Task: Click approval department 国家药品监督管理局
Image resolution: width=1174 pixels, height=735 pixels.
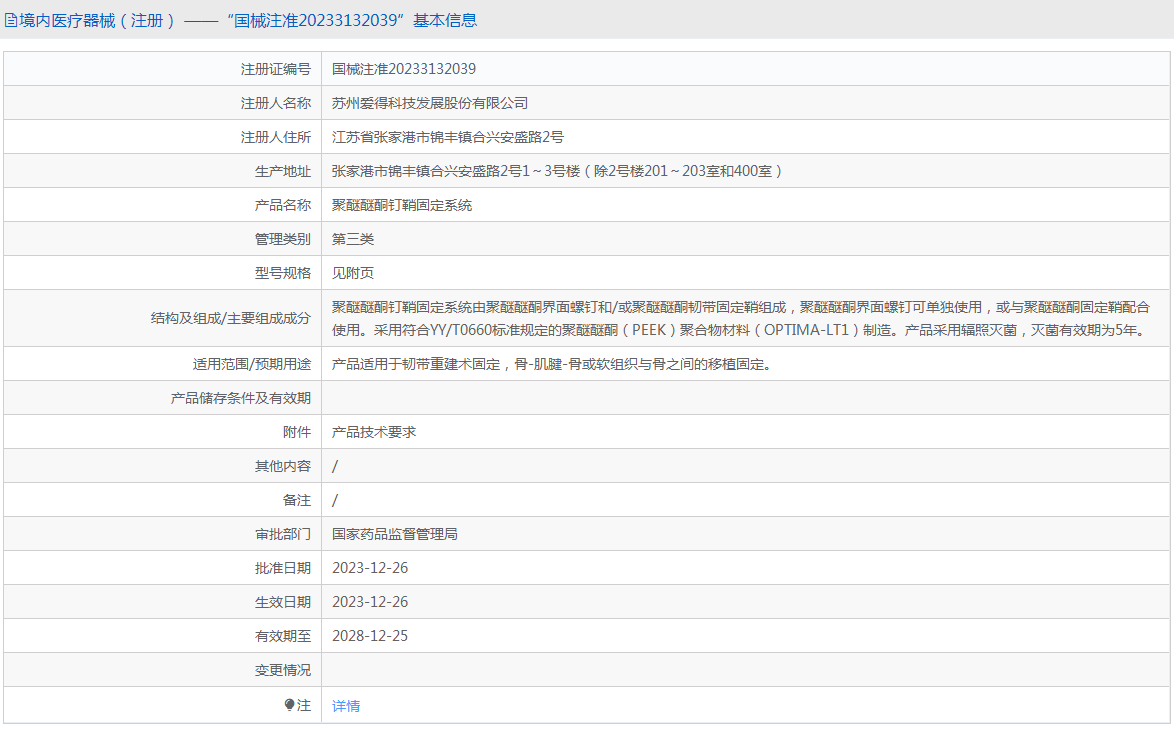Action: point(395,534)
